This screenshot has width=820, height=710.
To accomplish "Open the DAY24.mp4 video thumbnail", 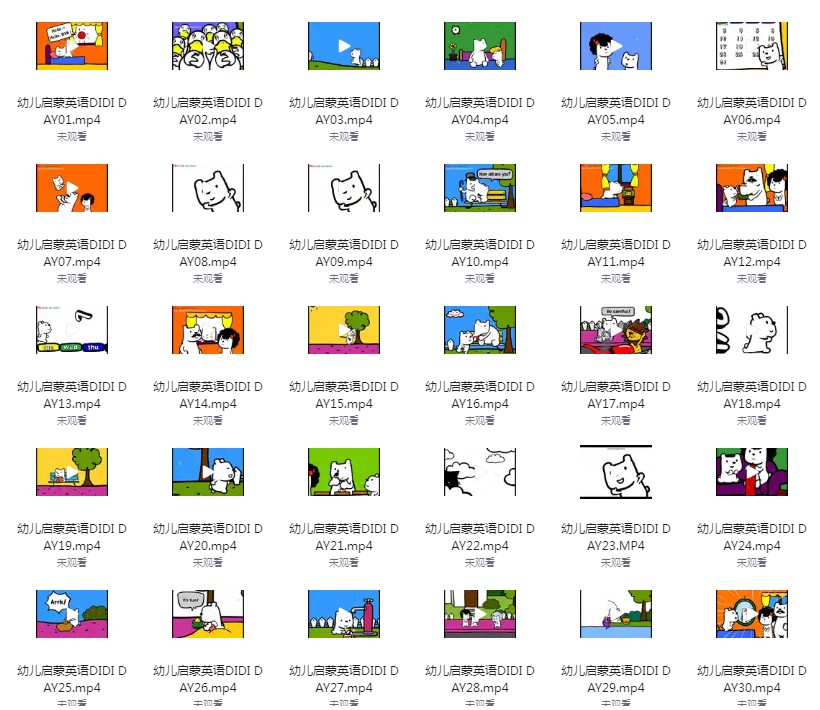I will point(752,472).
